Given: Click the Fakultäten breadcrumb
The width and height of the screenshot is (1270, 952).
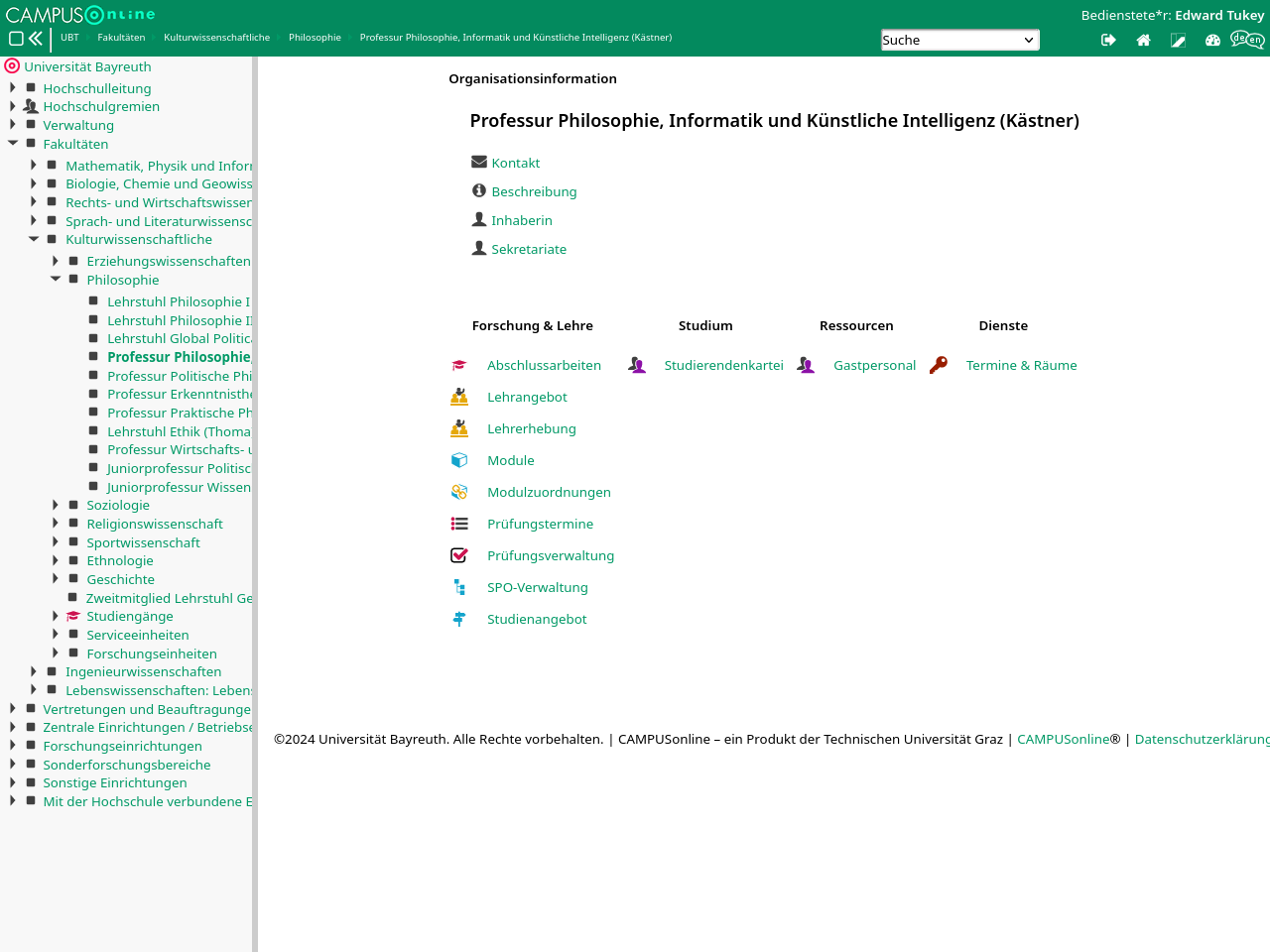Looking at the screenshot, I should click(x=121, y=38).
